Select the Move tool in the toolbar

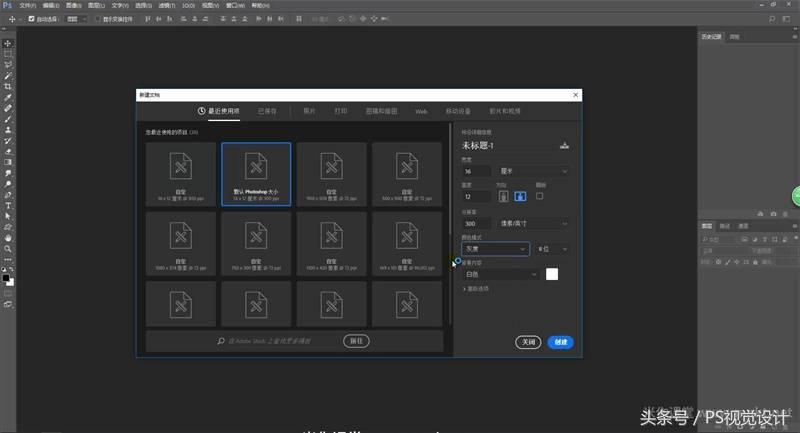(x=8, y=43)
